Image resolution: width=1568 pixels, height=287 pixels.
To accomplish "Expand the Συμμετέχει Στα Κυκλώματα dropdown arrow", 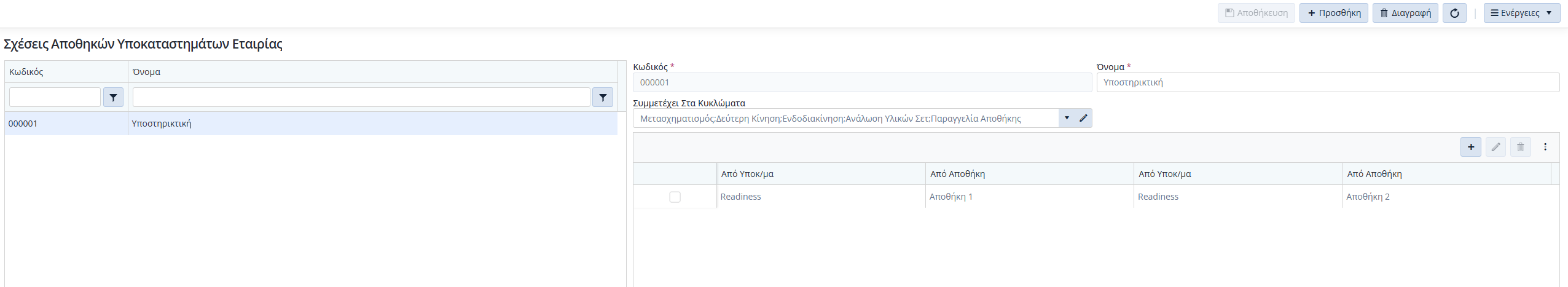I will click(1067, 118).
